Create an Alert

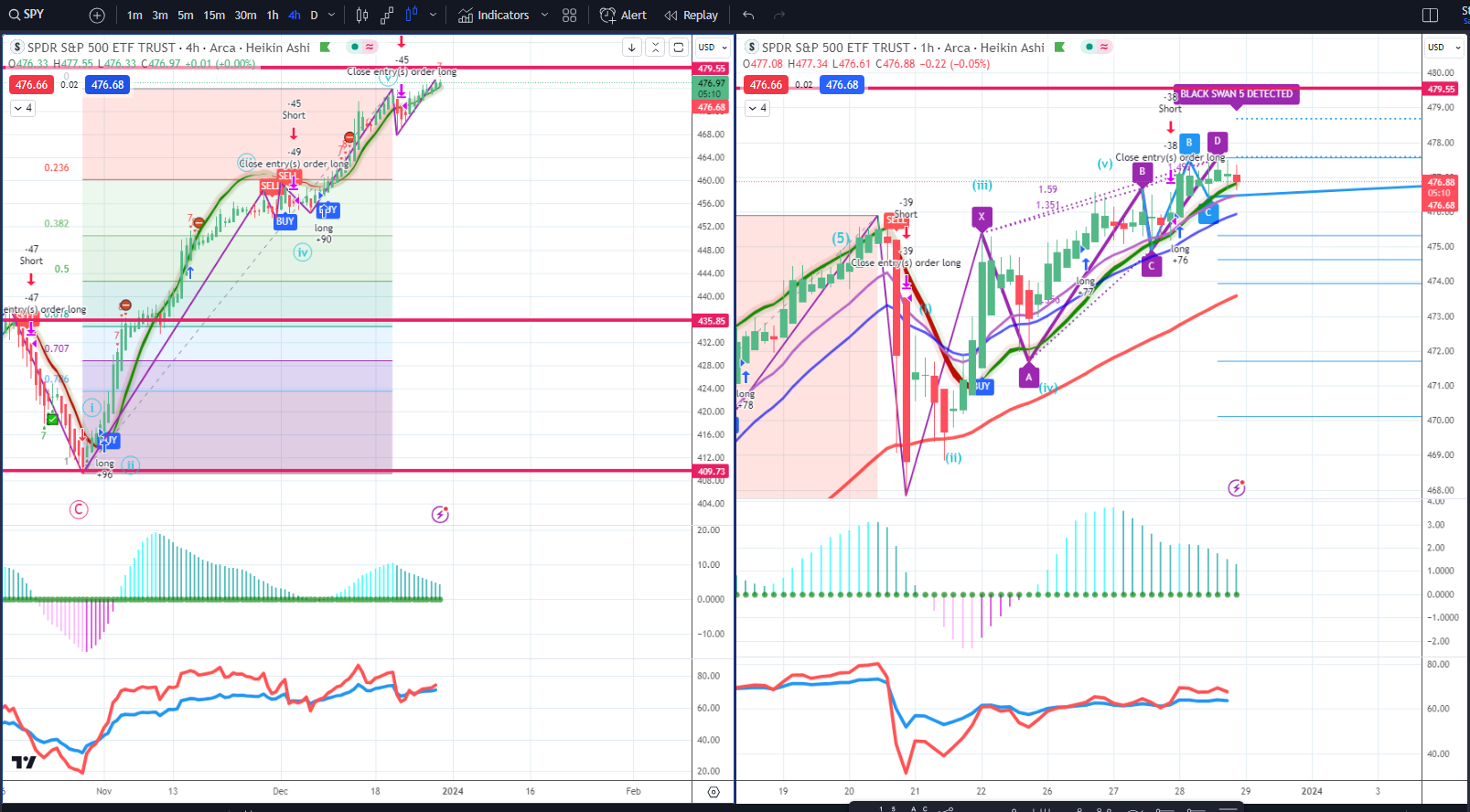coord(623,16)
